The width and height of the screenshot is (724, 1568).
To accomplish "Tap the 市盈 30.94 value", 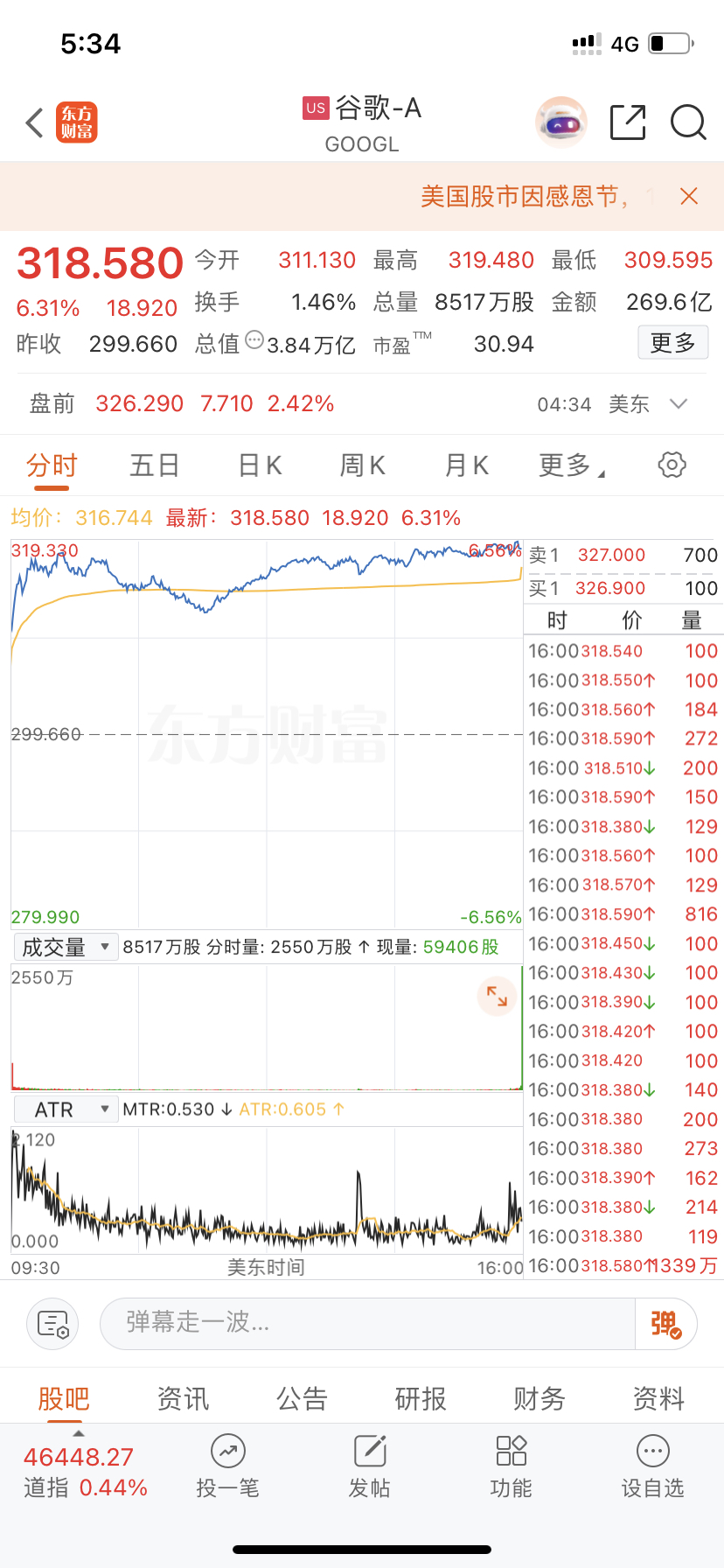I will click(x=504, y=345).
